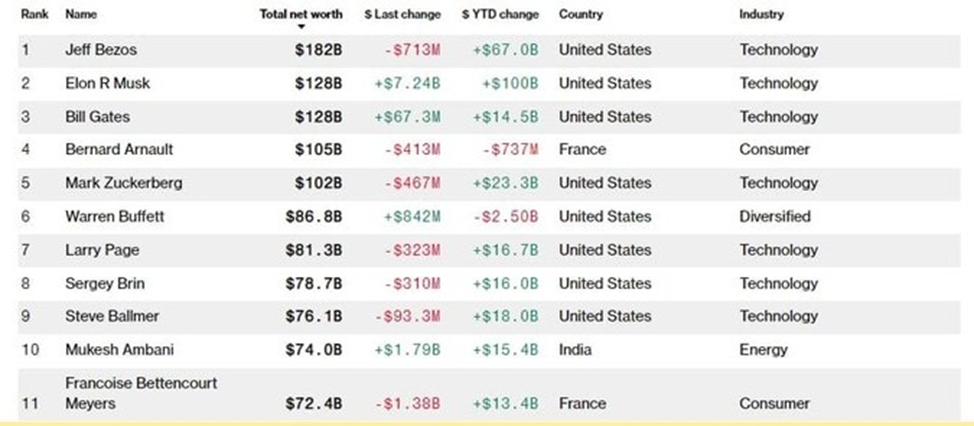The width and height of the screenshot is (974, 426).
Task: Select Sergey Brin's name
Action: [x=105, y=283]
